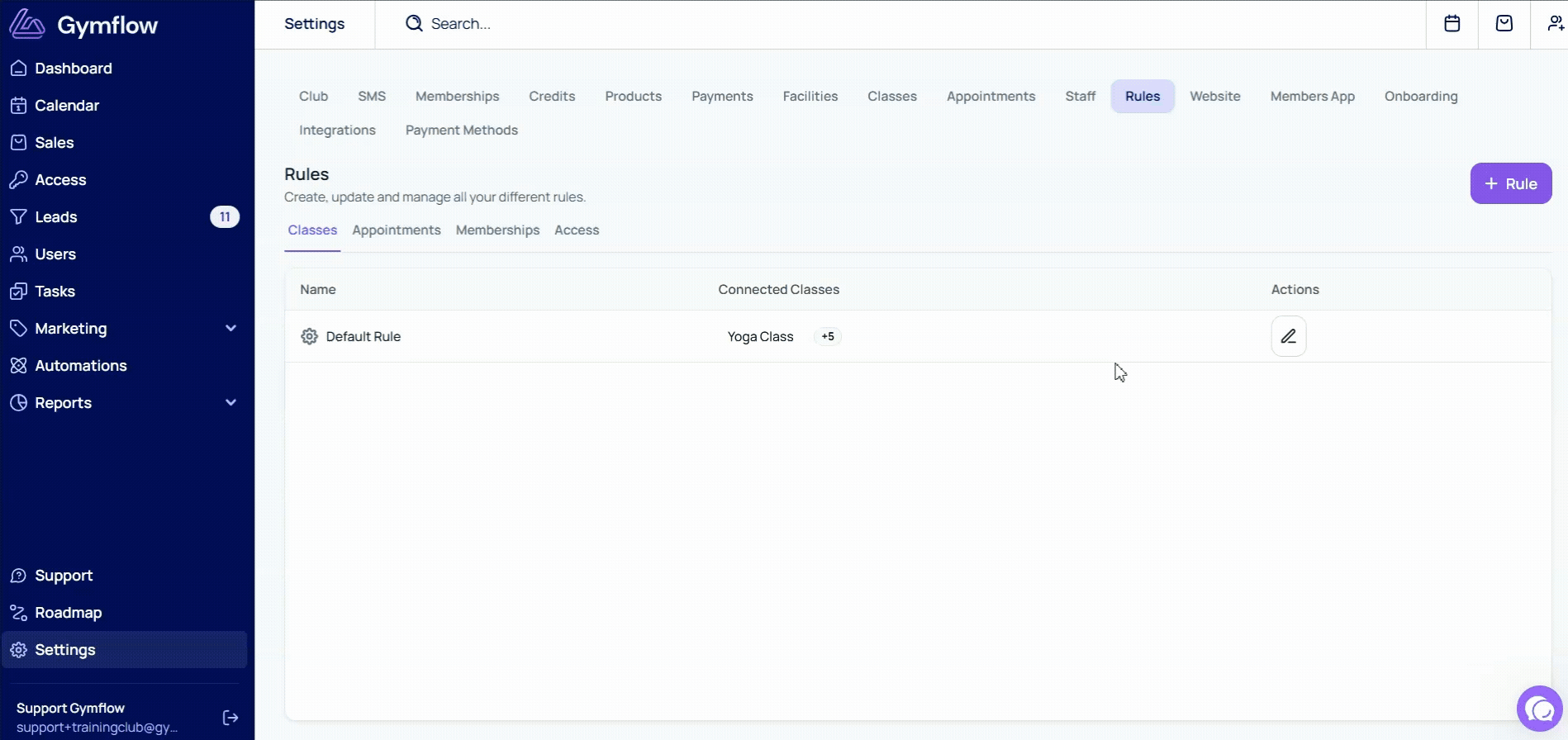The height and width of the screenshot is (740, 1568).
Task: Click the Marketing tag icon
Action: [x=18, y=329]
